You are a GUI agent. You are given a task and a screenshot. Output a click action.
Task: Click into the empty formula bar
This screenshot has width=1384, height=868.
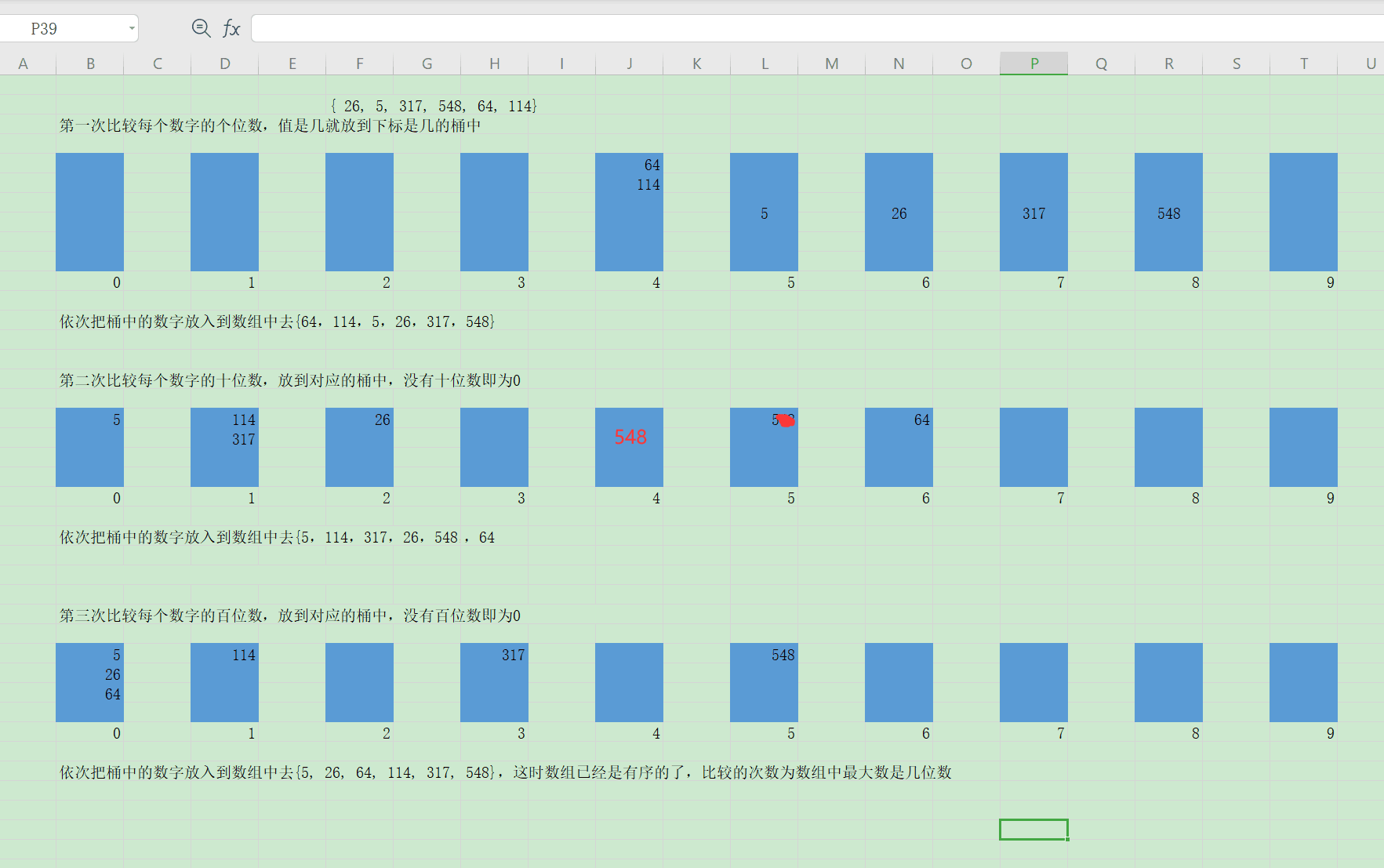pyautogui.click(x=817, y=29)
